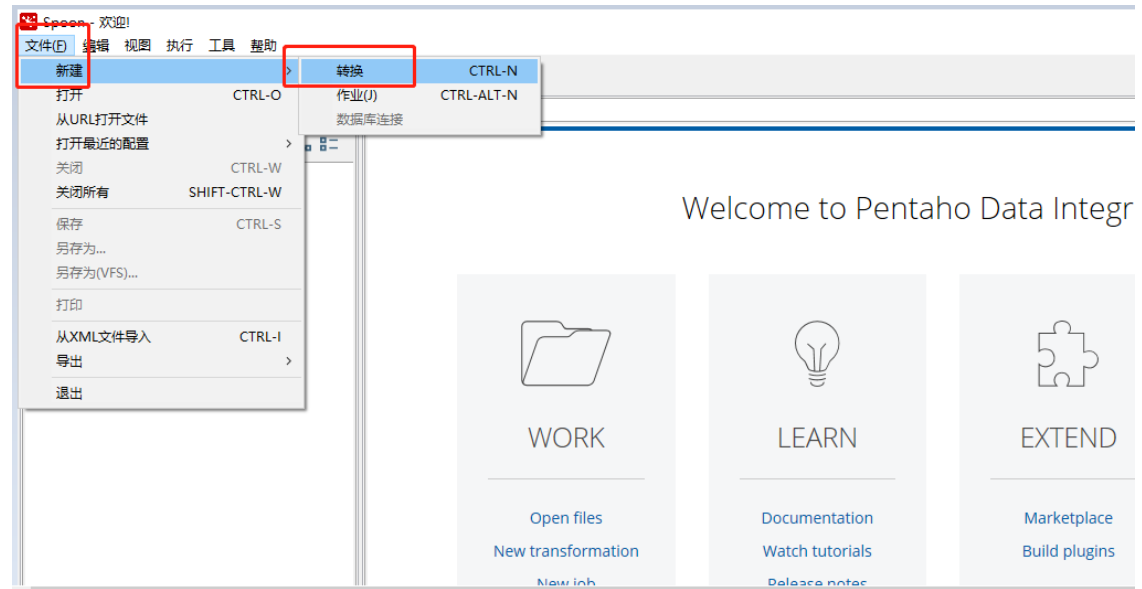
Task: Choose 作业(J) to create a new job
Action: 420,95
